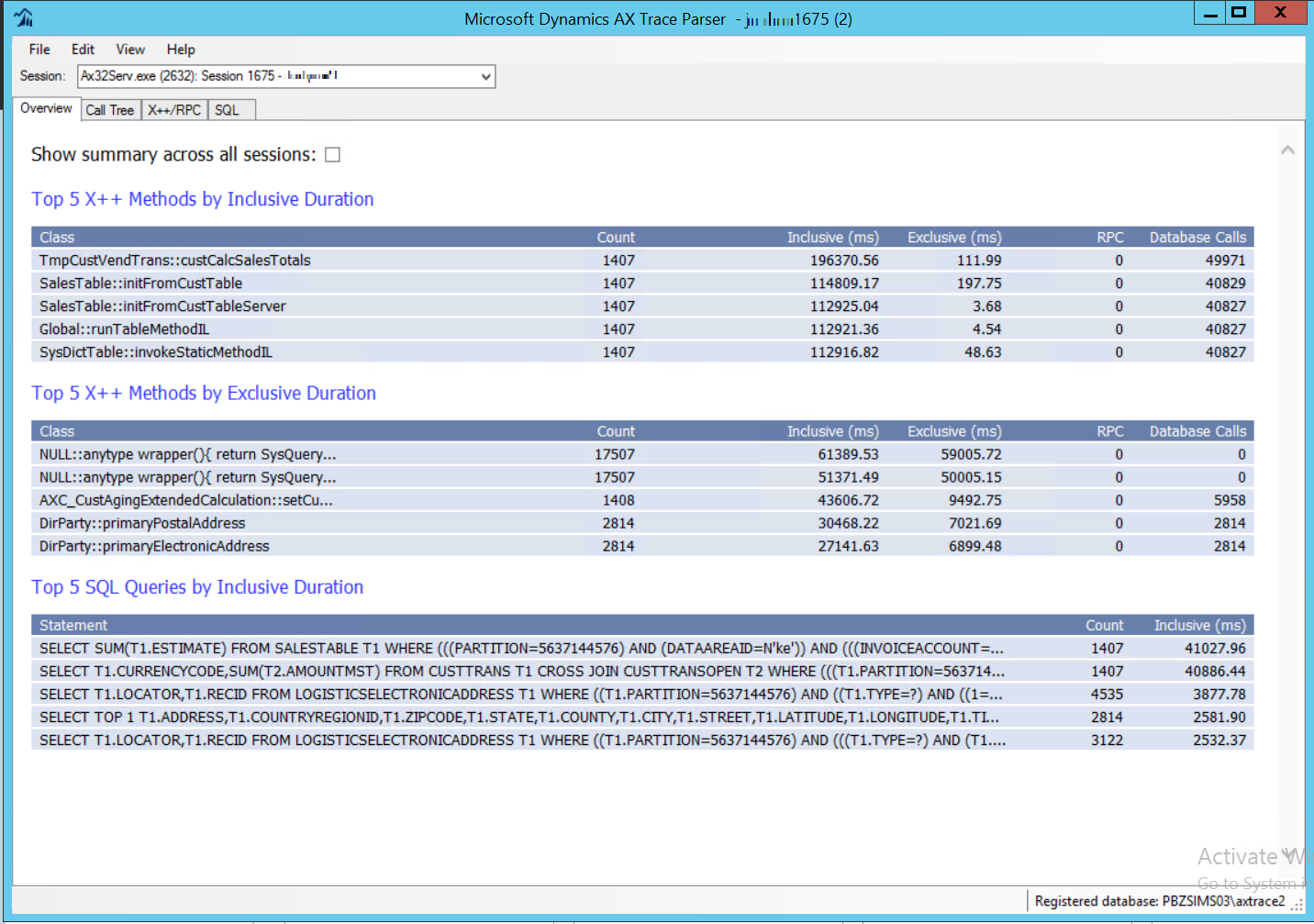The width and height of the screenshot is (1314, 924).
Task: Click the 9492.75 exclusive value
Action: 974,500
